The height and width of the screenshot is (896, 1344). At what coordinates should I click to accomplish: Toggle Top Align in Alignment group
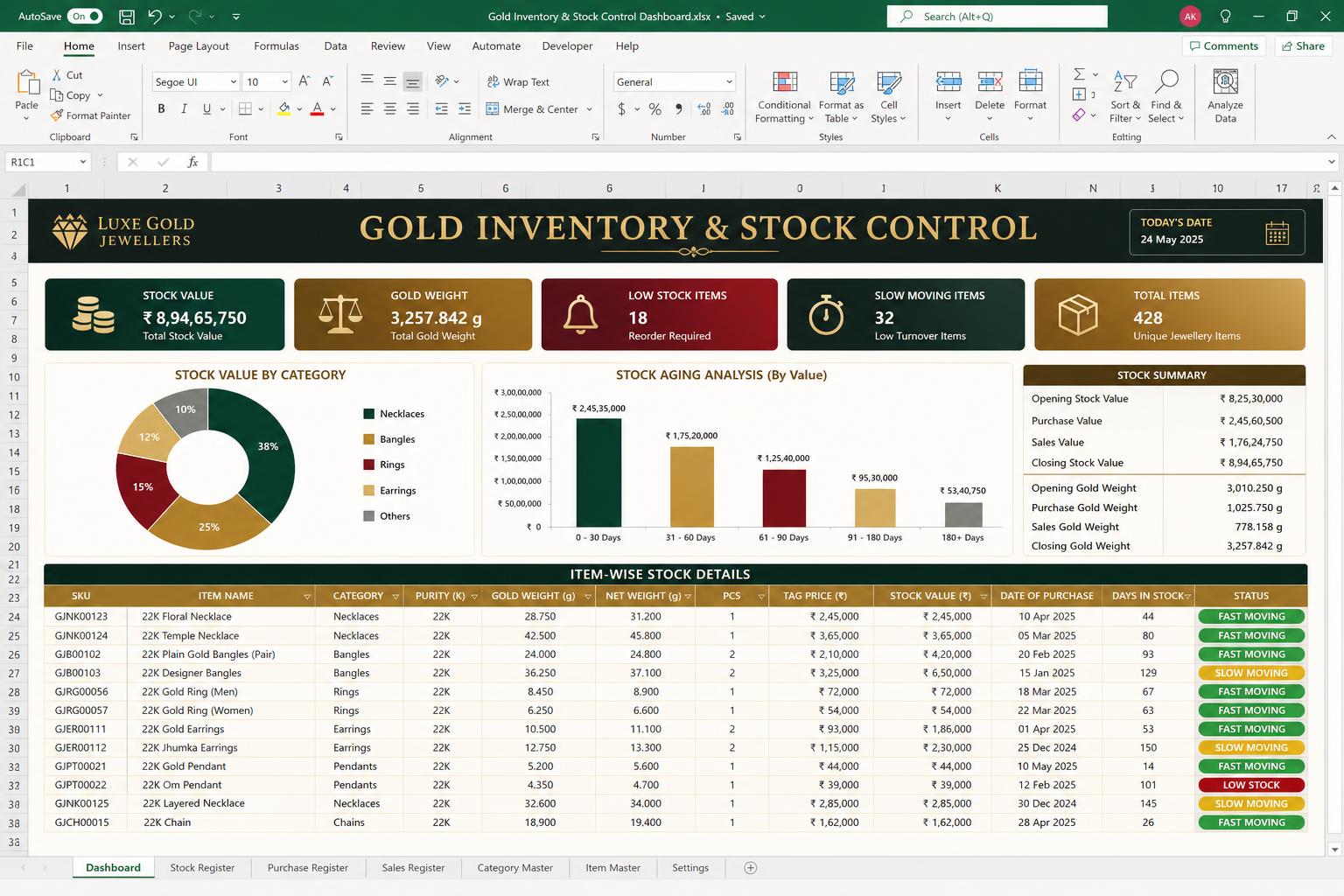point(367,81)
